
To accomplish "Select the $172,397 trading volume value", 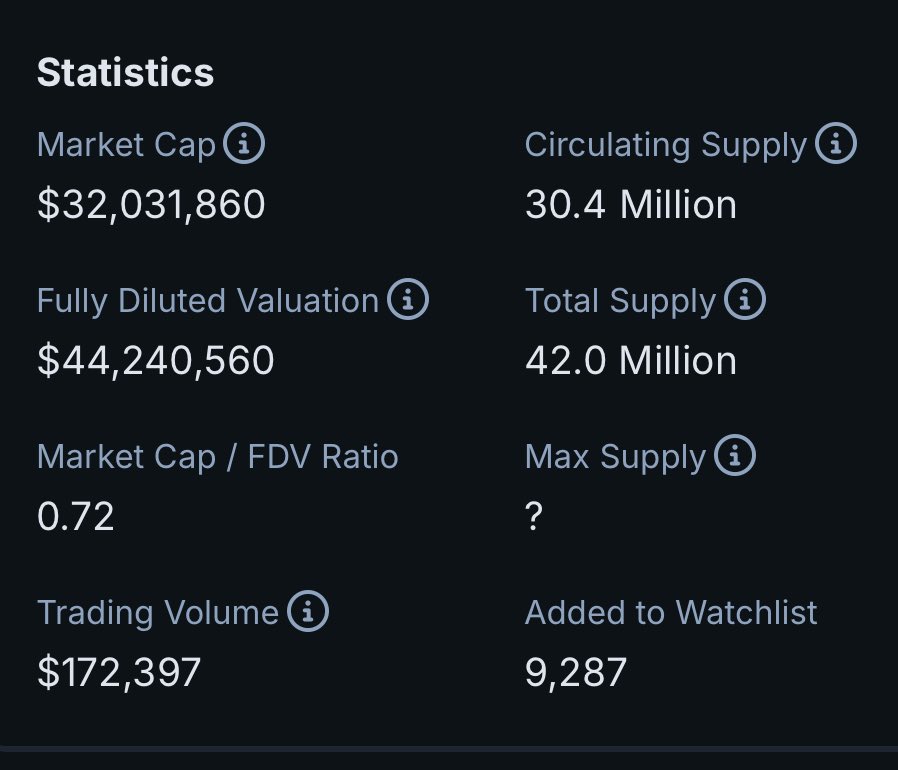I will (119, 672).
